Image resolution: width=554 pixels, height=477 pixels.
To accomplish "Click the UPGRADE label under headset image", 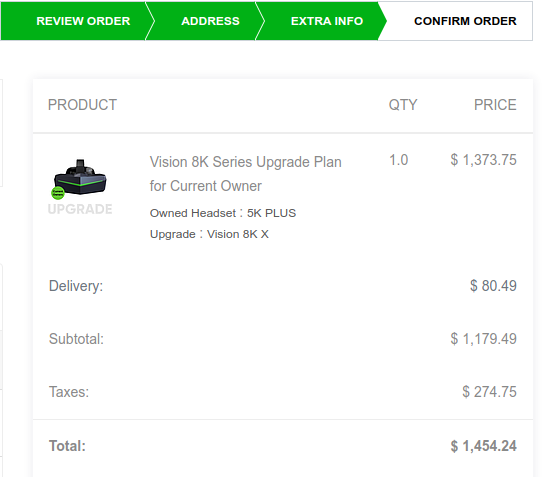I will pos(80,209).
